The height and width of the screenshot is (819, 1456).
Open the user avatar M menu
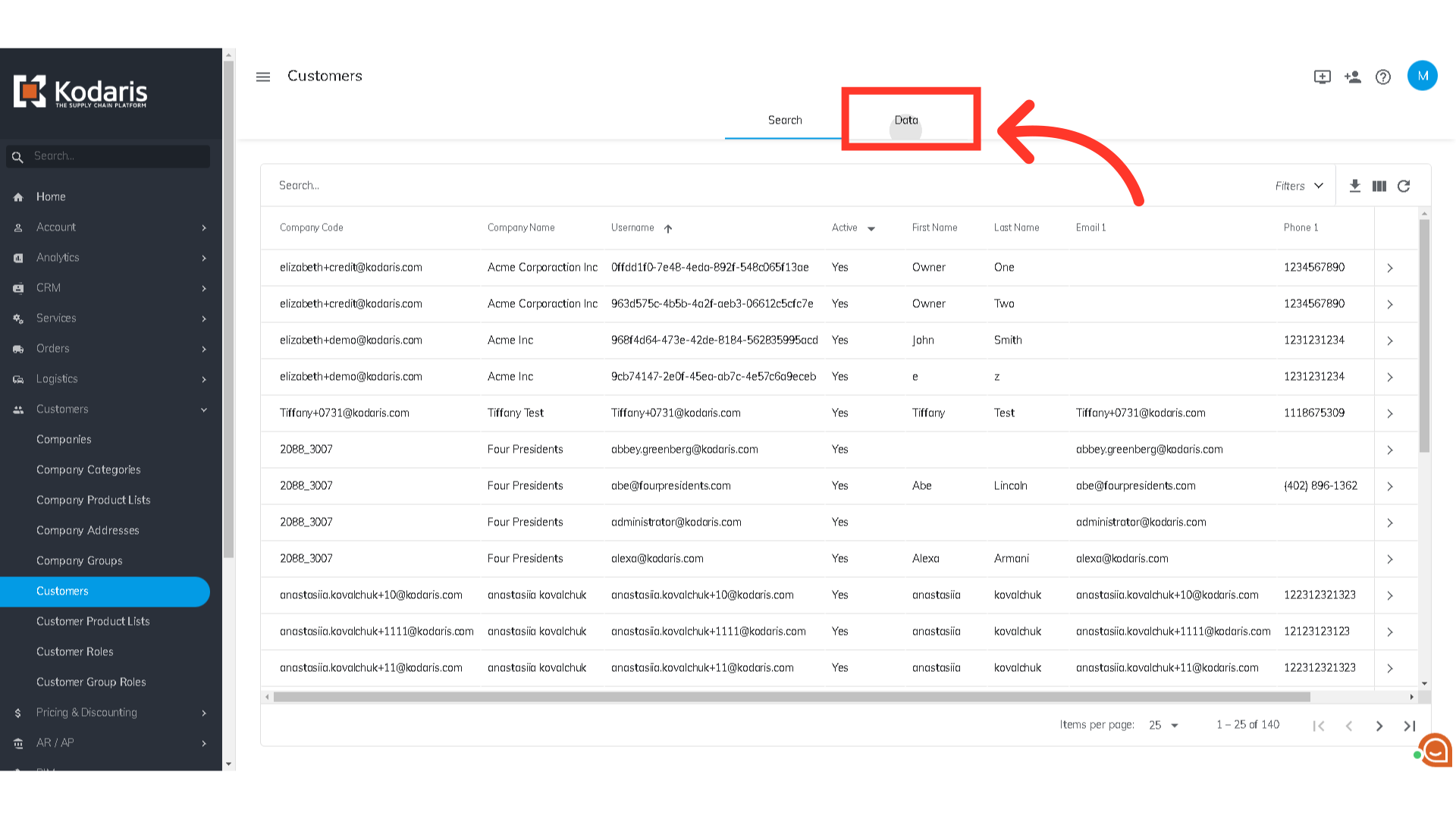coord(1422,76)
